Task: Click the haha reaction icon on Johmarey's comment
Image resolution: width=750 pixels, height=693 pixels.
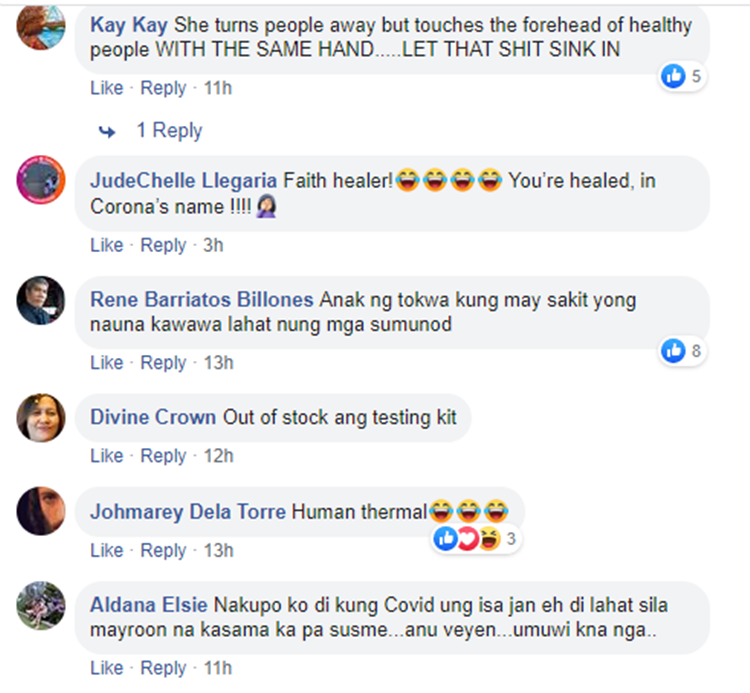Action: point(489,539)
